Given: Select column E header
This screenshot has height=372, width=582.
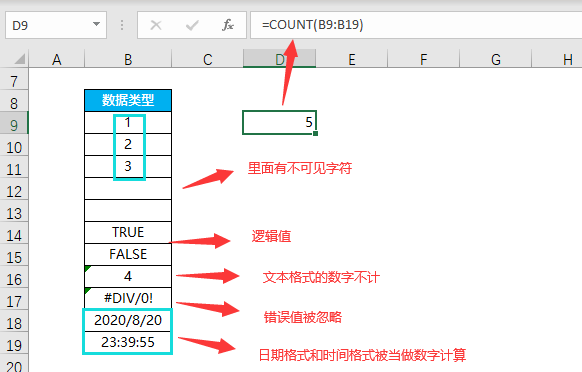Looking at the screenshot, I should pos(352,59).
